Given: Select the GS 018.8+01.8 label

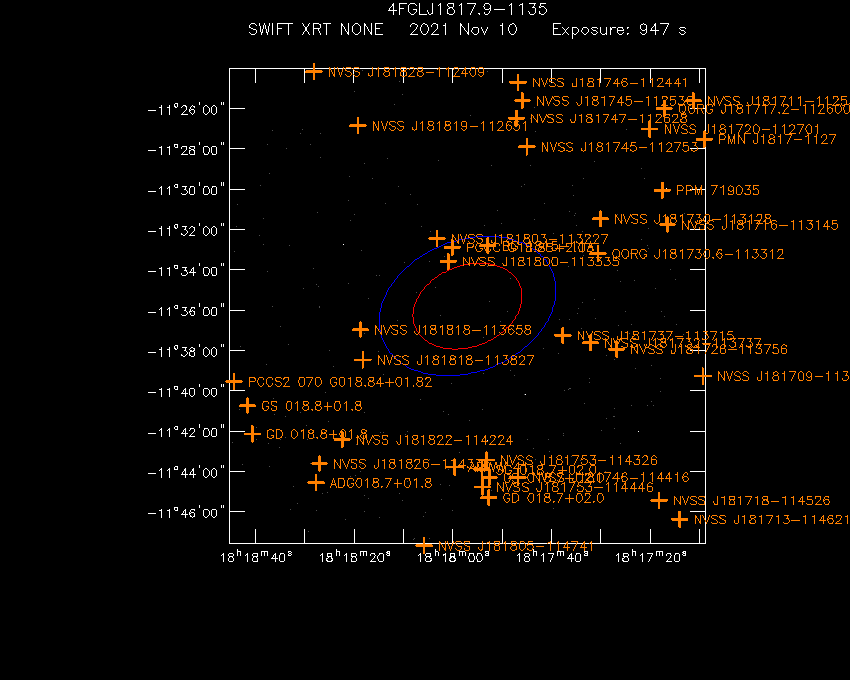Looking at the screenshot, I should 311,406.
